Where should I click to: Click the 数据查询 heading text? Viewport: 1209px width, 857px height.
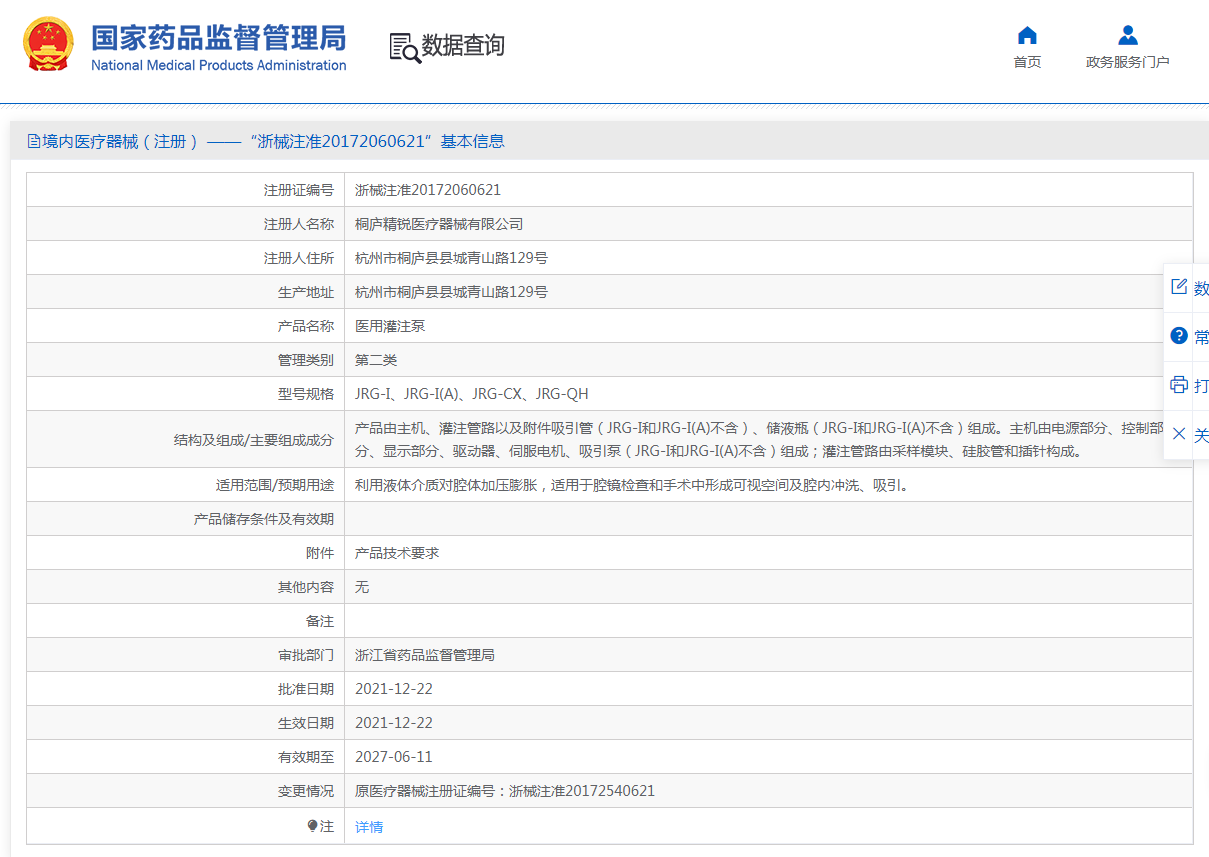click(463, 46)
